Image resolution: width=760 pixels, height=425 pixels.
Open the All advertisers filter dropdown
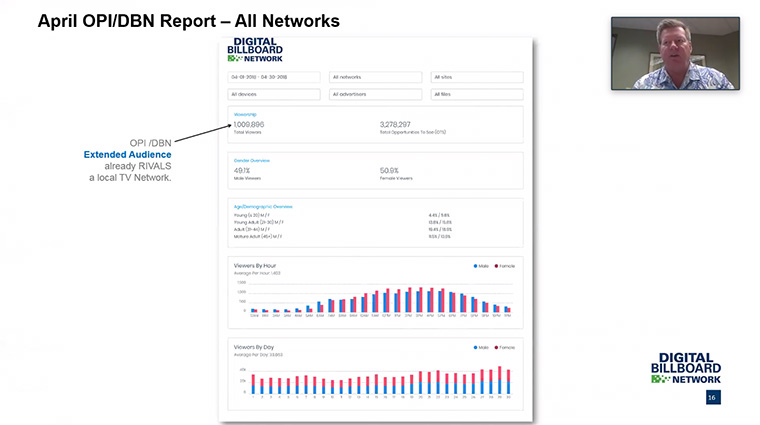click(376, 94)
